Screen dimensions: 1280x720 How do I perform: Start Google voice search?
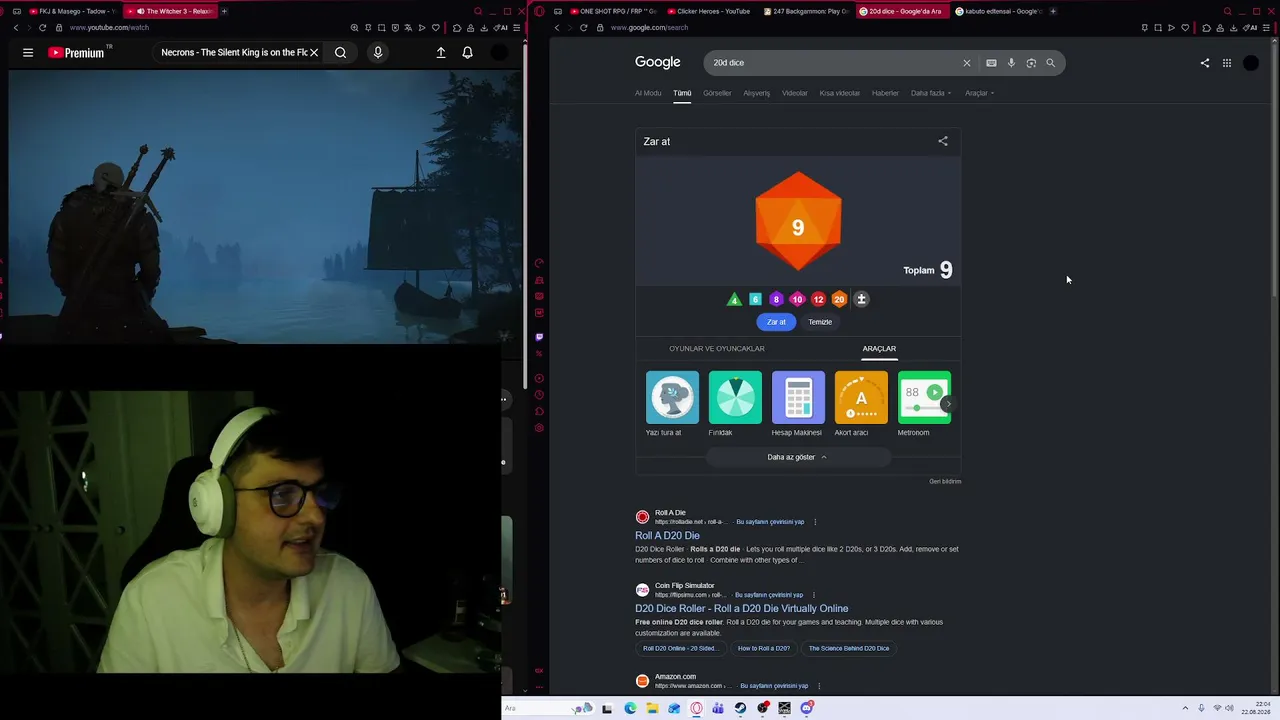[x=1011, y=63]
